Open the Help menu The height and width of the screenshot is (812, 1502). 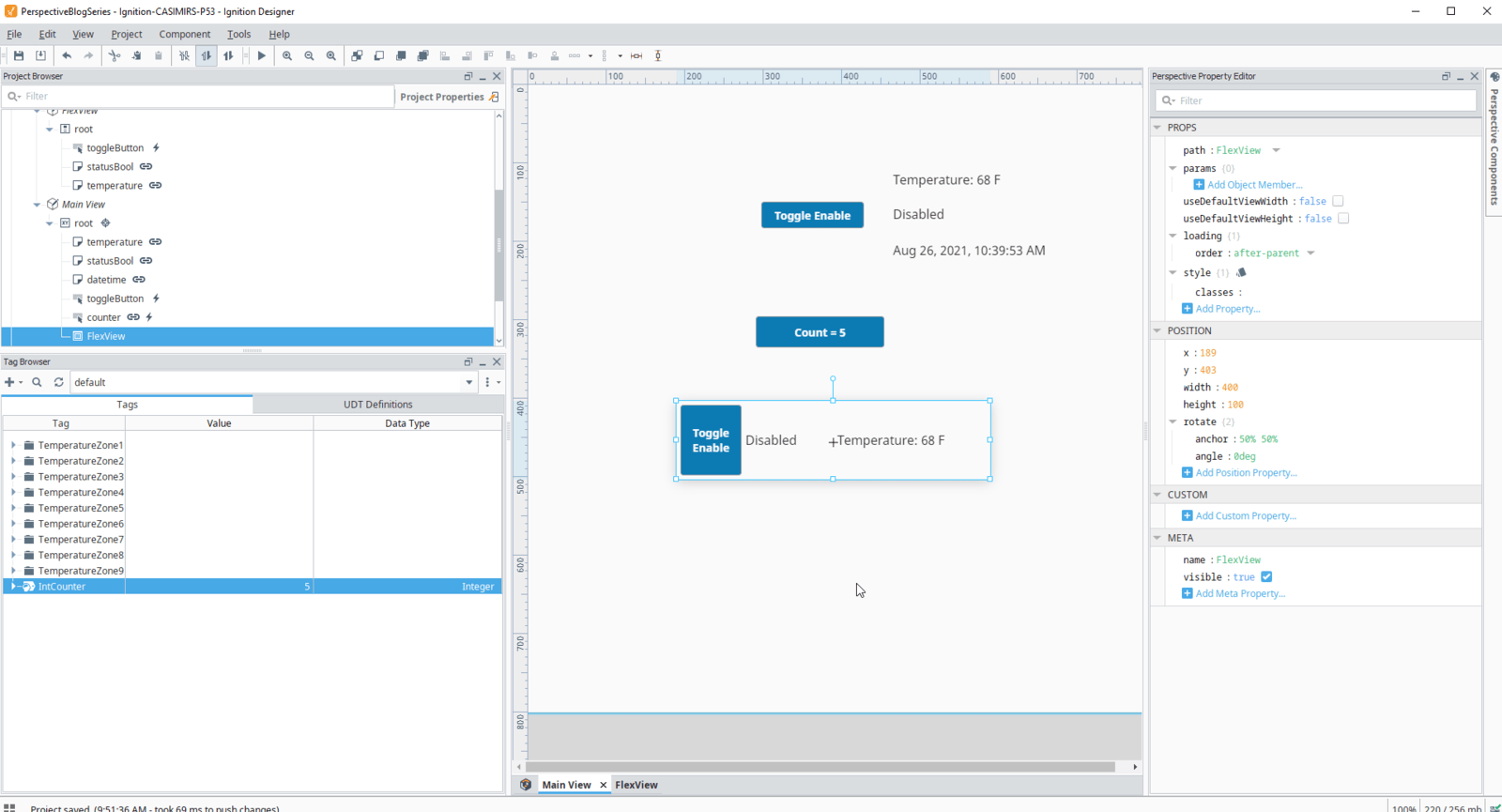[279, 34]
